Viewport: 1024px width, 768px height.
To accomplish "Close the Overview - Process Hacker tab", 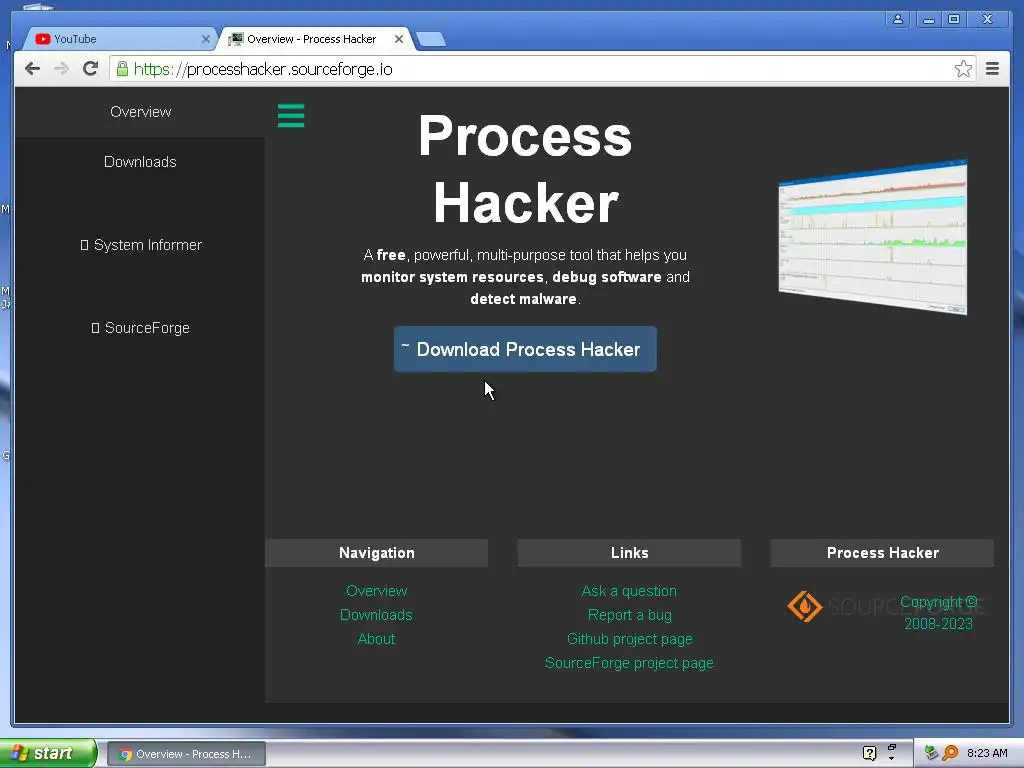I will pos(398,39).
